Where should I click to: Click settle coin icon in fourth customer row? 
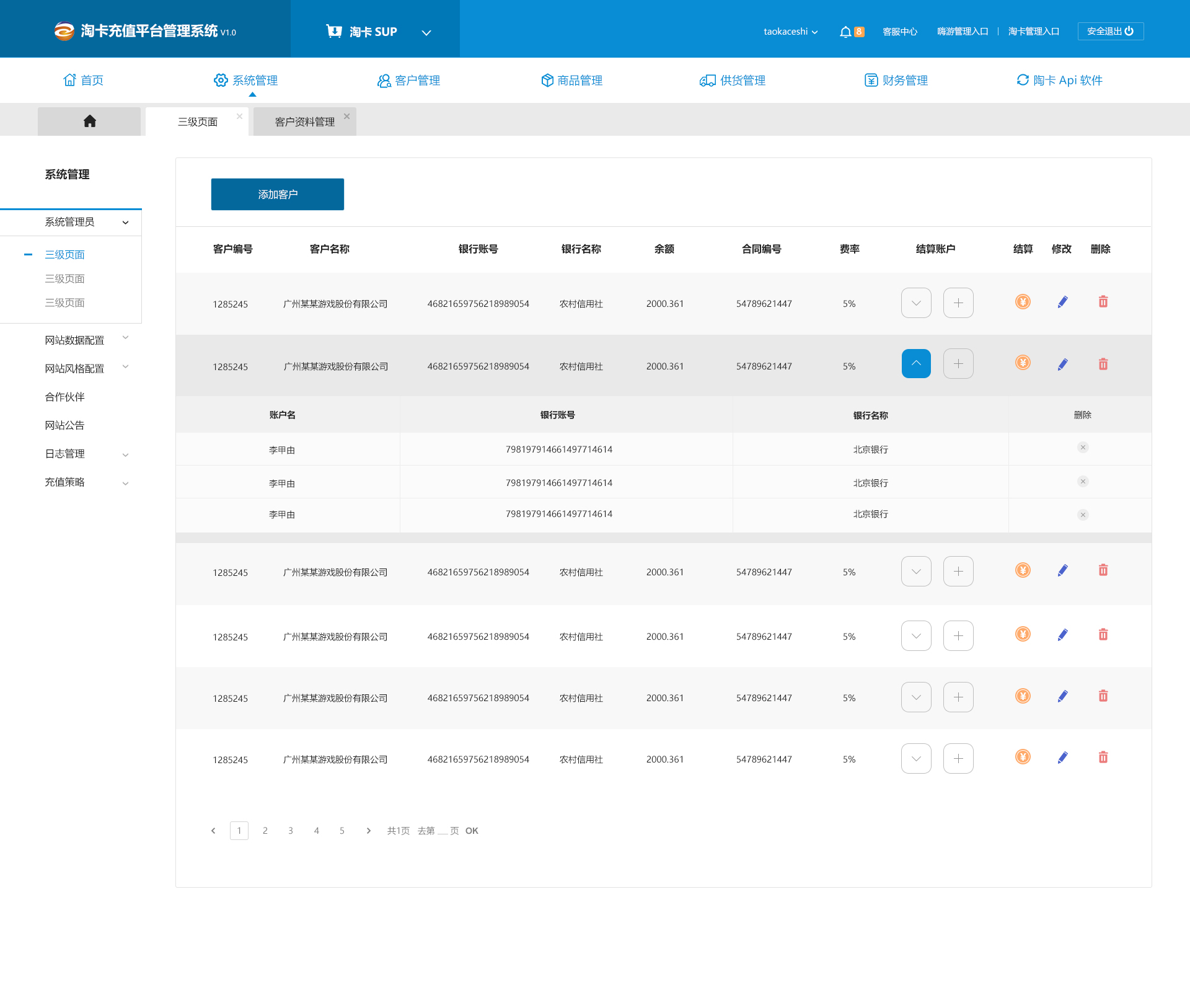point(1023,634)
